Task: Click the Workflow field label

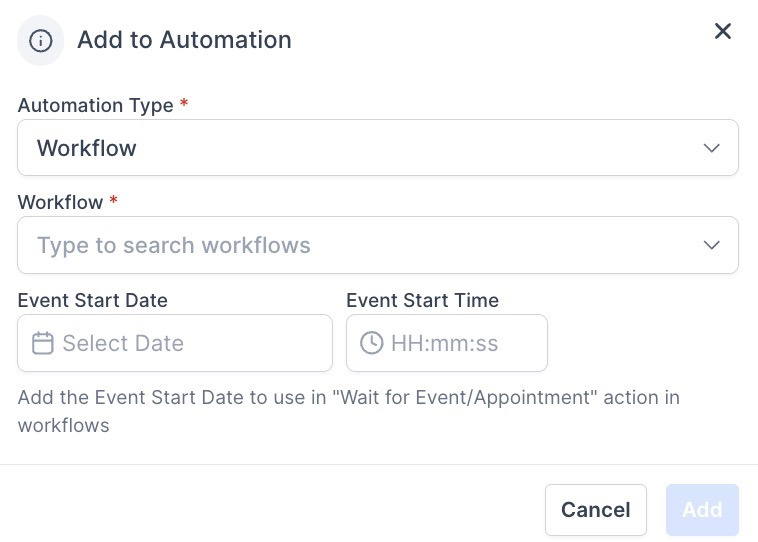Action: [60, 202]
